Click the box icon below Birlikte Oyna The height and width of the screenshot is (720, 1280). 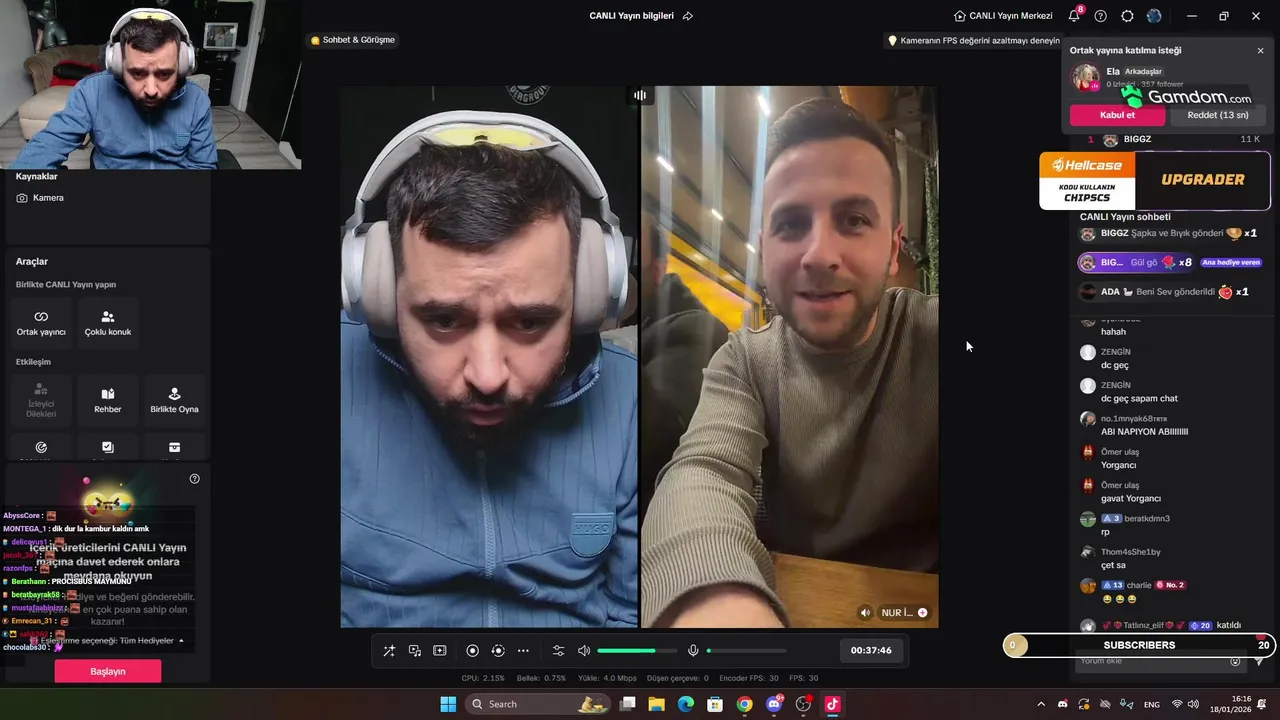(x=174, y=447)
